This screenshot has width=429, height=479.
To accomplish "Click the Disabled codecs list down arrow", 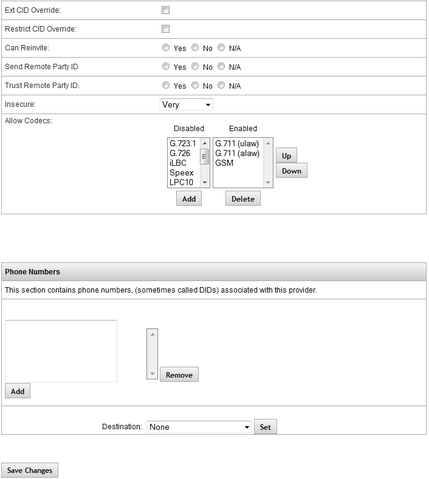I will click(x=205, y=182).
